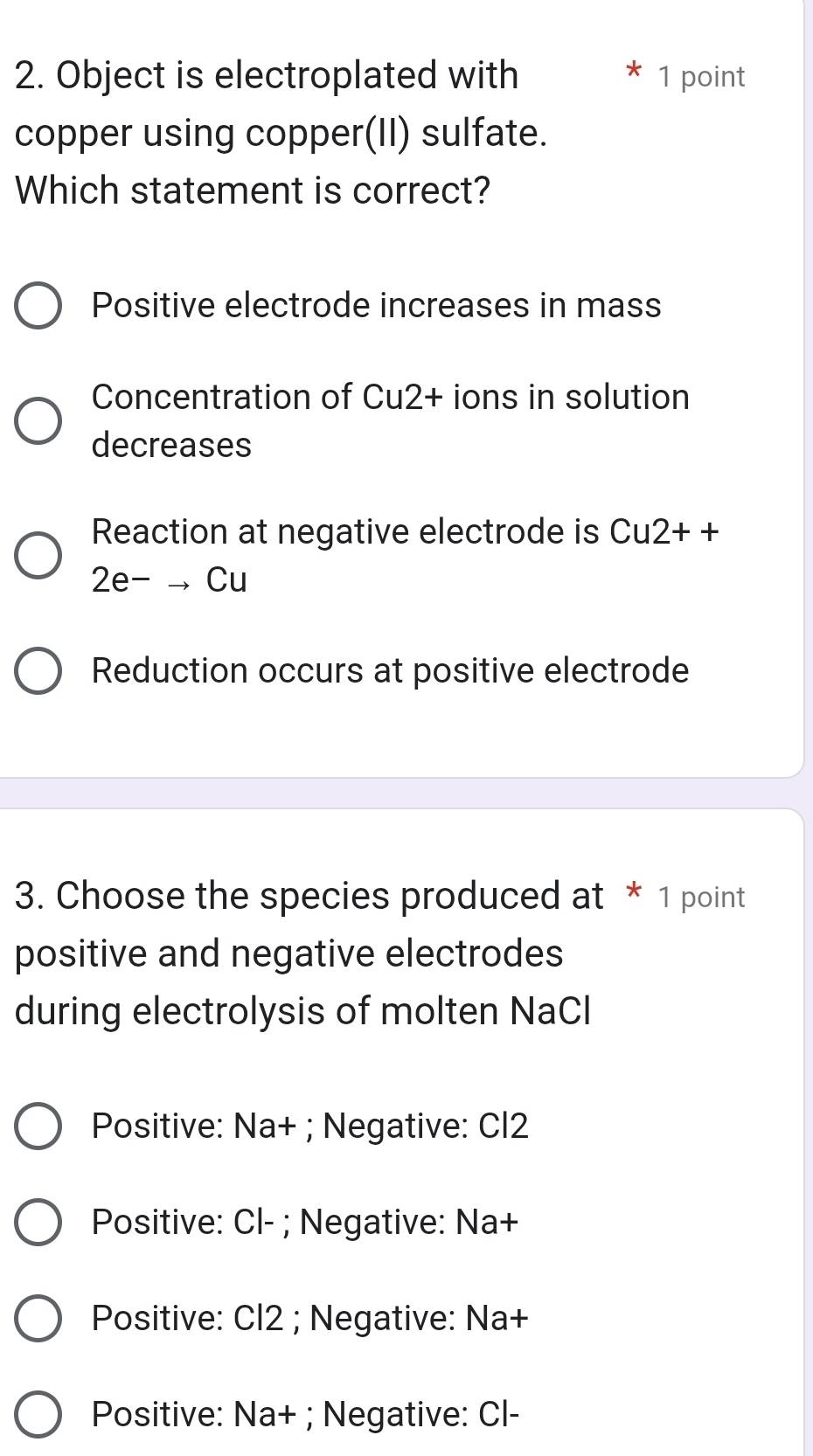
Task: Choose radio circle for 'Positive: Cl- ; Negative: Na+'
Action: 38,1222
